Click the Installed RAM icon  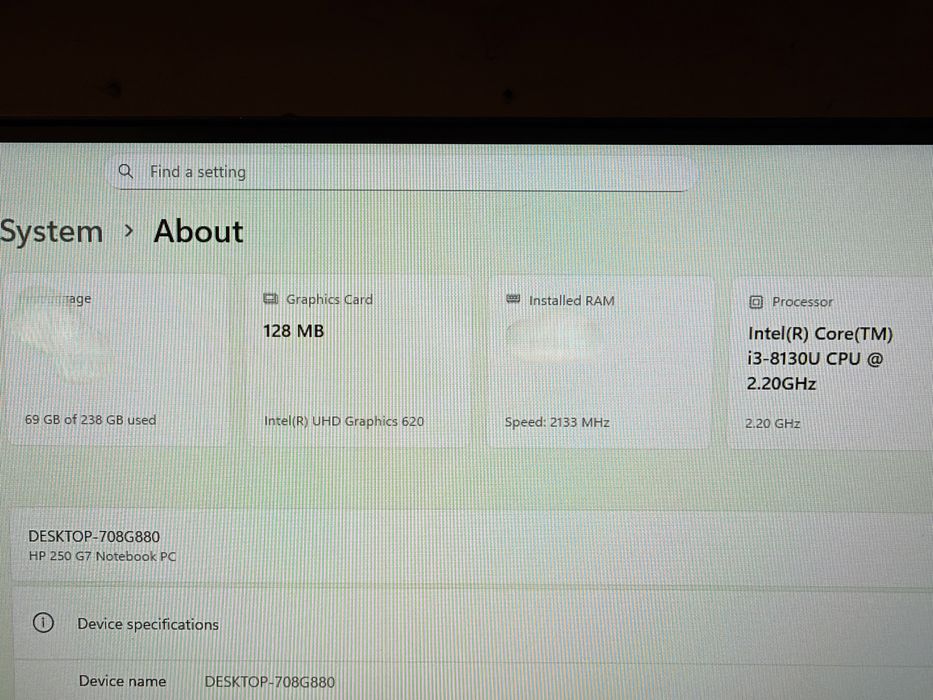click(513, 299)
